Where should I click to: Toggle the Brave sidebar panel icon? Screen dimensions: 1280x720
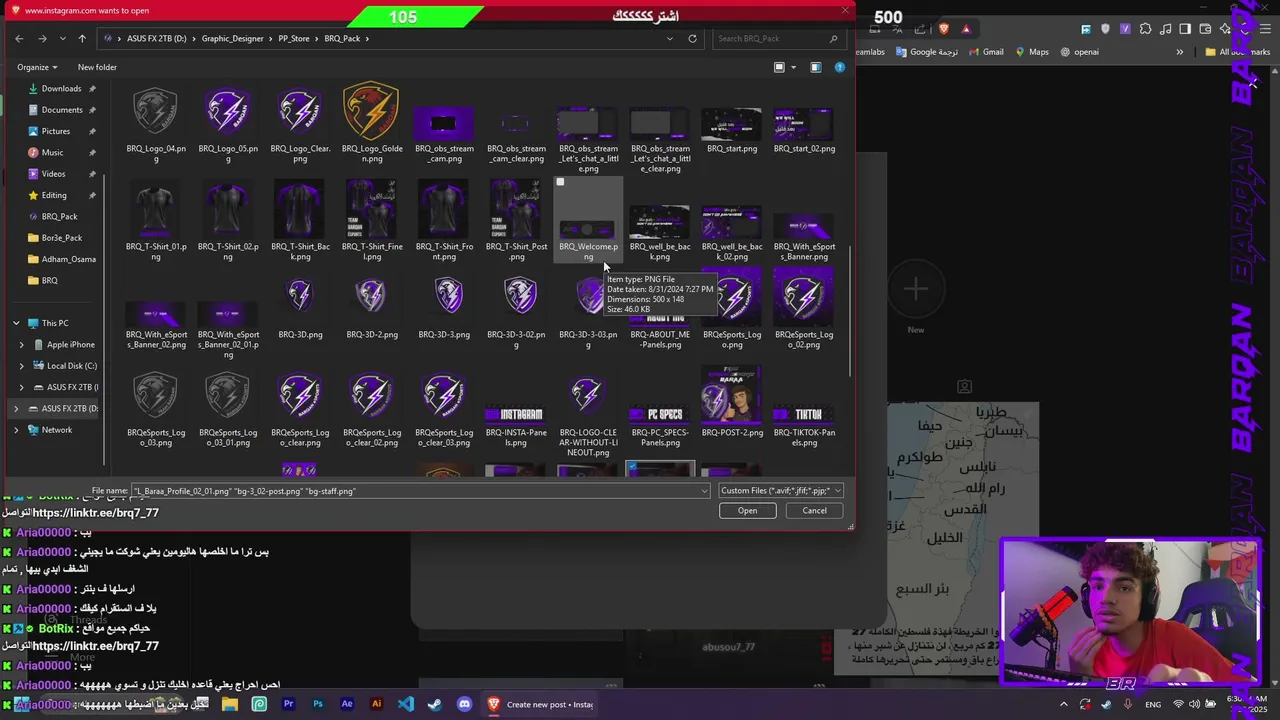1185,29
